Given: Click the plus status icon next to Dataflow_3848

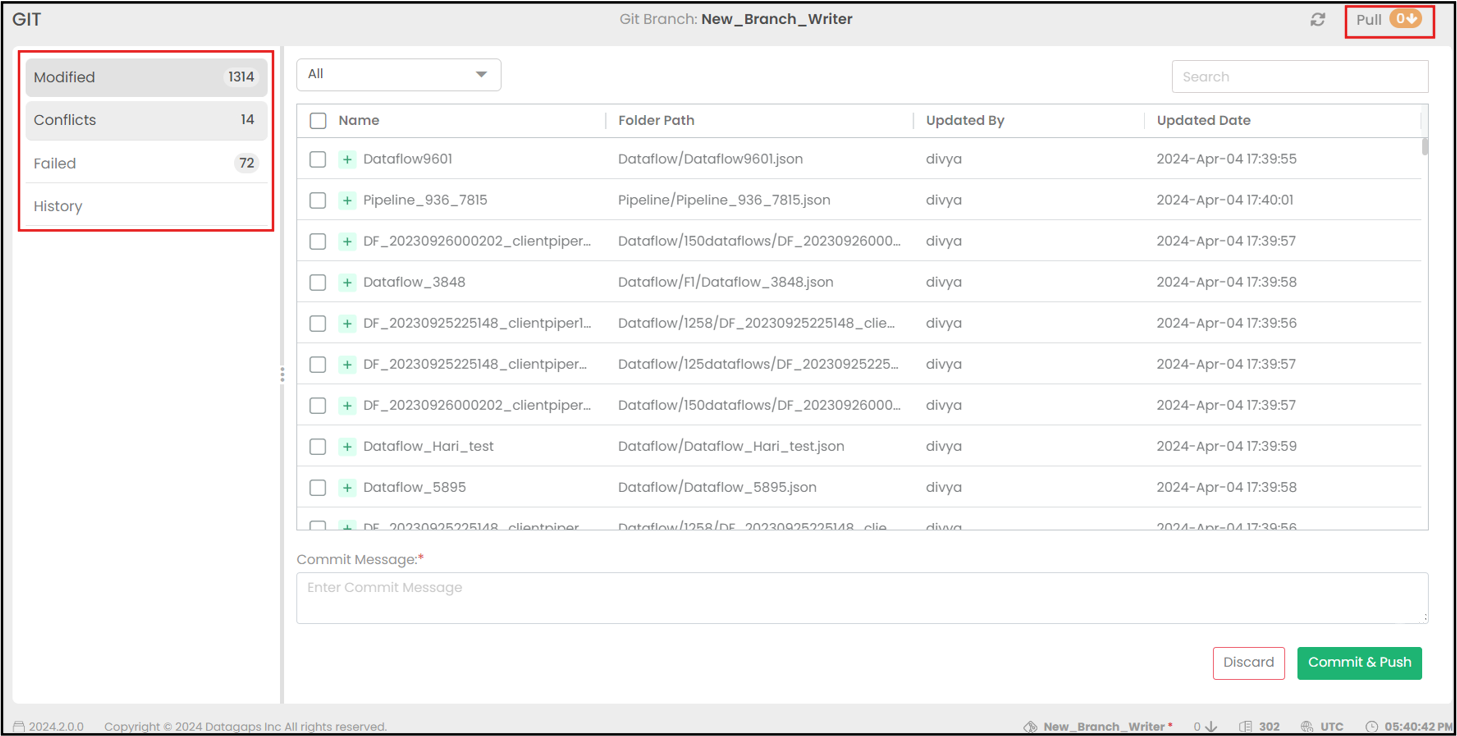Looking at the screenshot, I should [347, 282].
